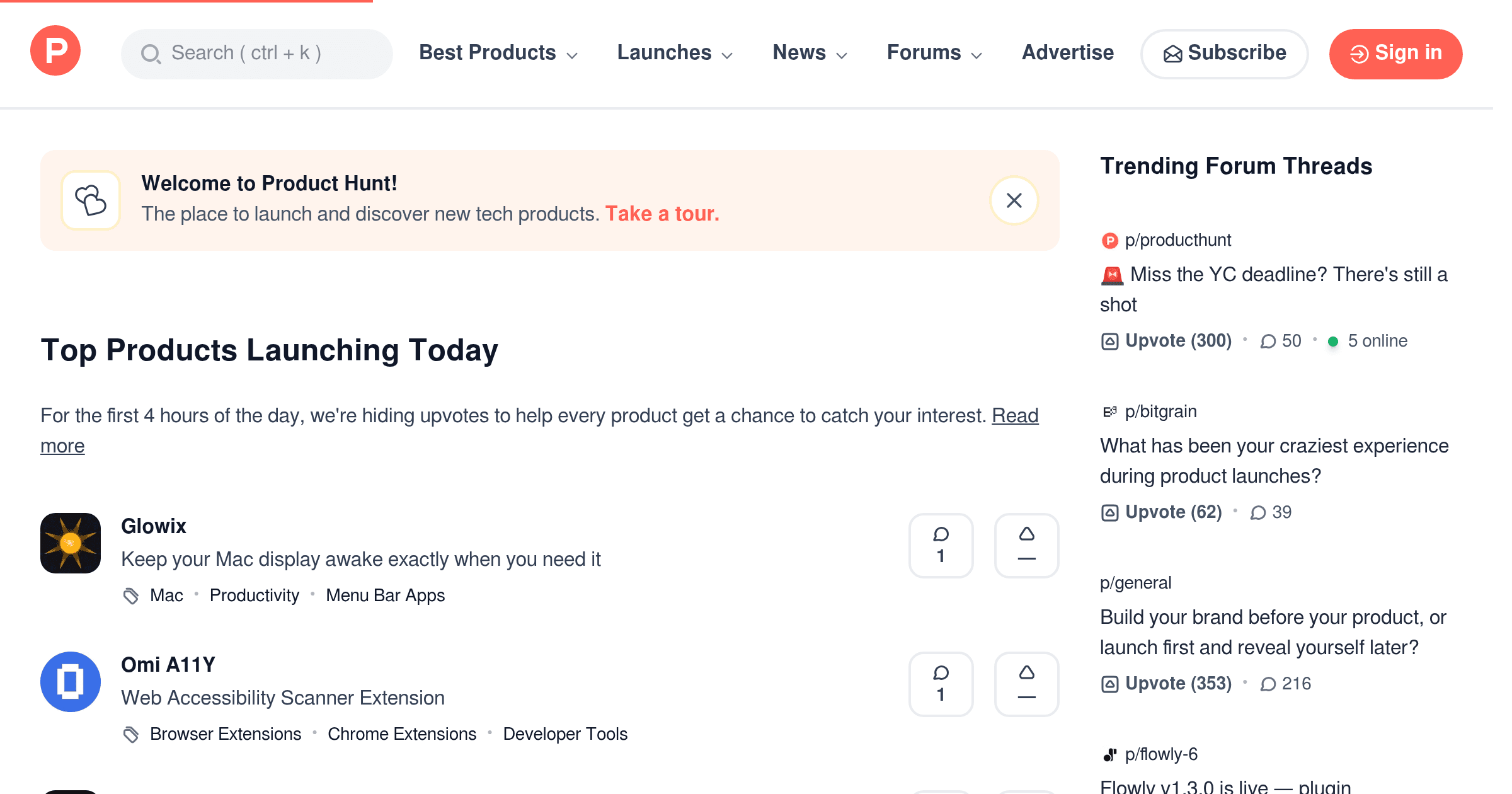Image resolution: width=1512 pixels, height=794 pixels.
Task: Click the Upvote (353) label
Action: (x=1179, y=684)
